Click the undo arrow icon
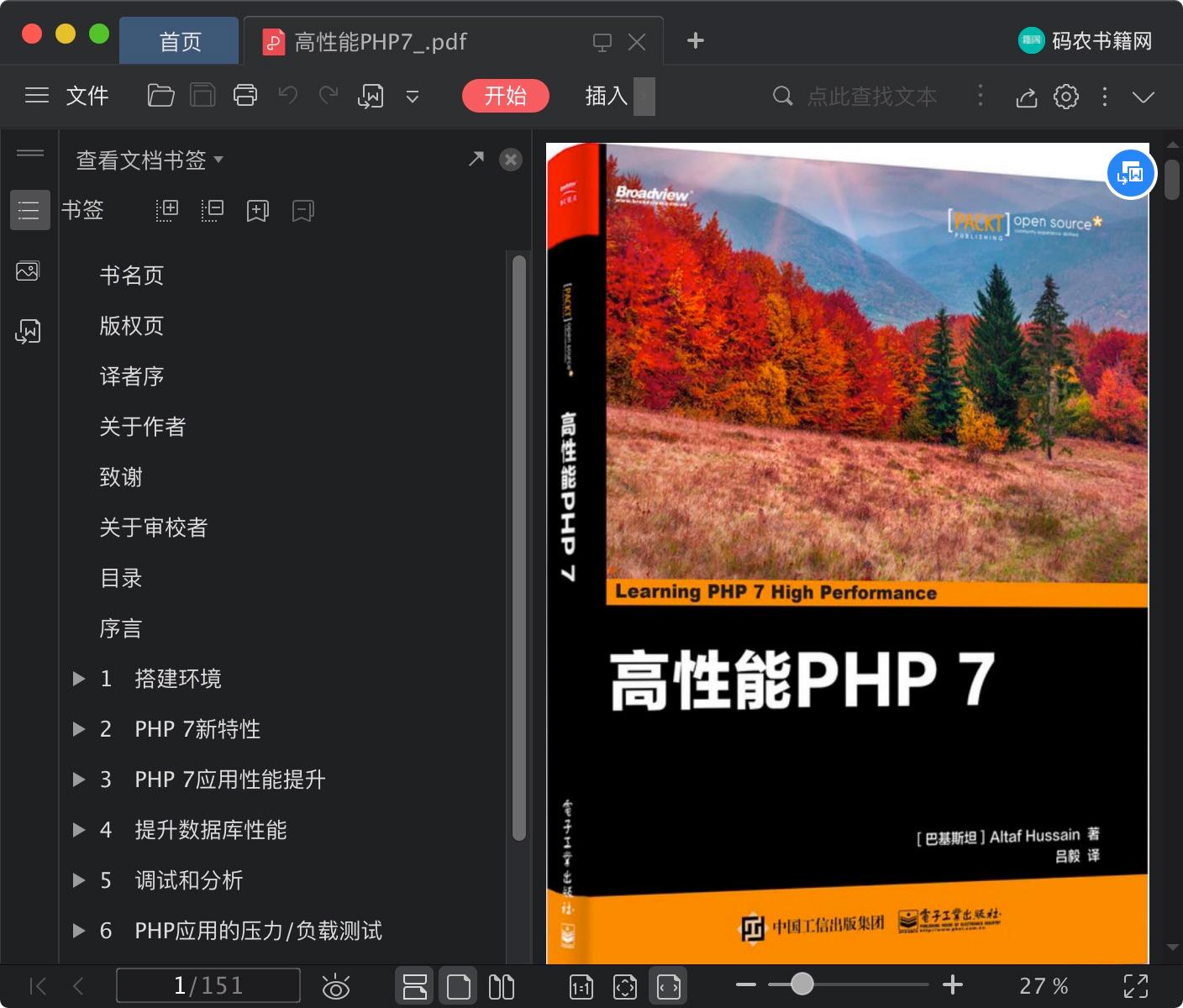The width and height of the screenshot is (1183, 1008). (288, 95)
